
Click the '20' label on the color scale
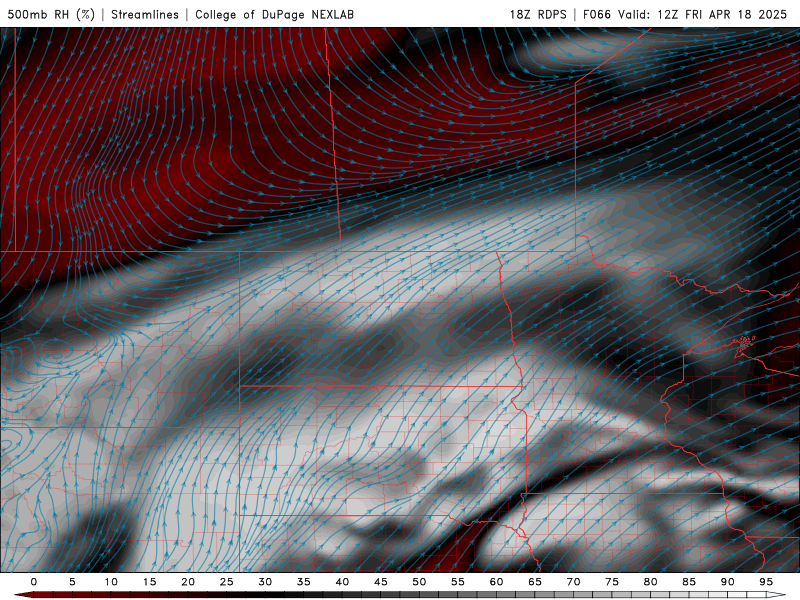(188, 582)
